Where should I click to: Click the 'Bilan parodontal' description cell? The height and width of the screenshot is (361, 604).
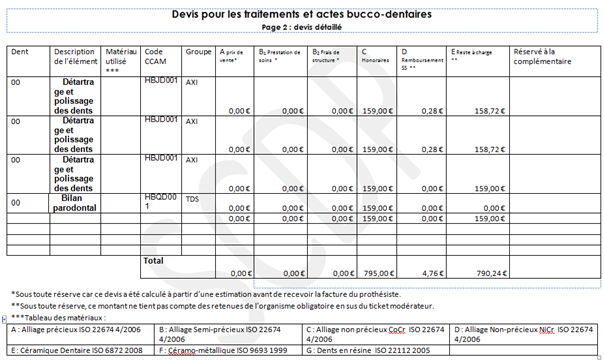click(x=75, y=203)
